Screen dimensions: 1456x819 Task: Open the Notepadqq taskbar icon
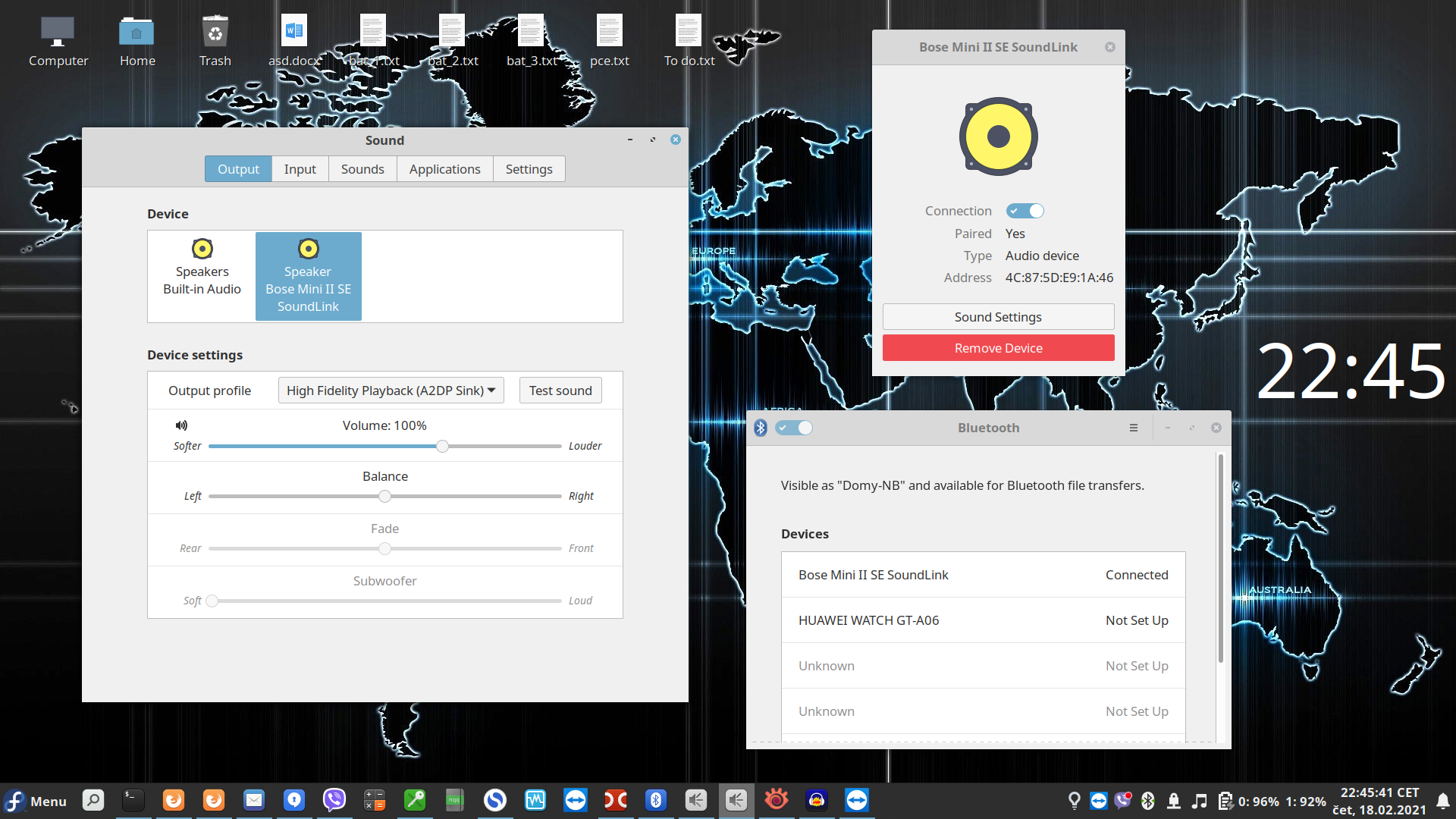455,800
